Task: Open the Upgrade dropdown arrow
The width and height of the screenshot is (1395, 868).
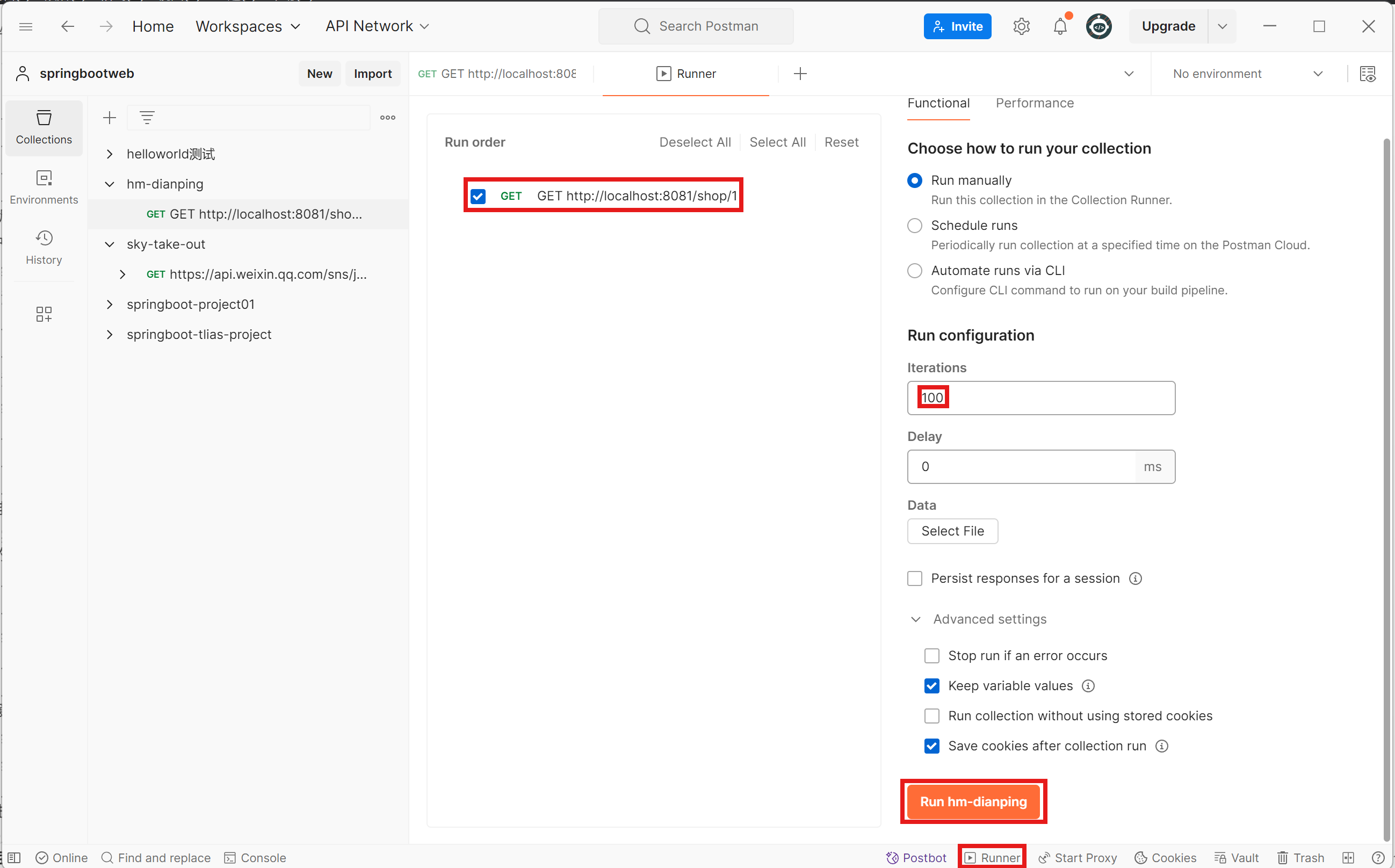Action: pos(1222,26)
